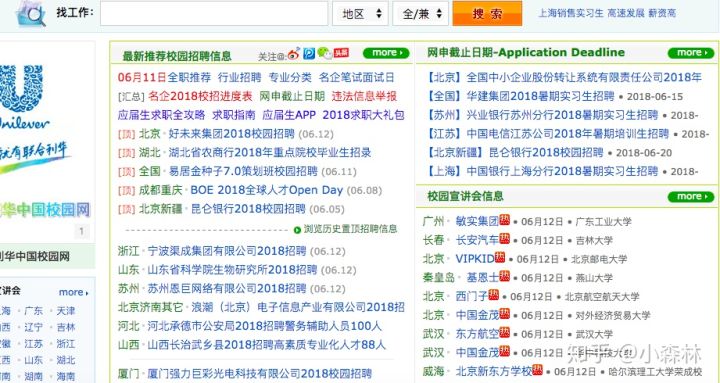
Task: Open 中国银行上海分行2018暑期实习生招聘 entry
Action: [x=562, y=171]
